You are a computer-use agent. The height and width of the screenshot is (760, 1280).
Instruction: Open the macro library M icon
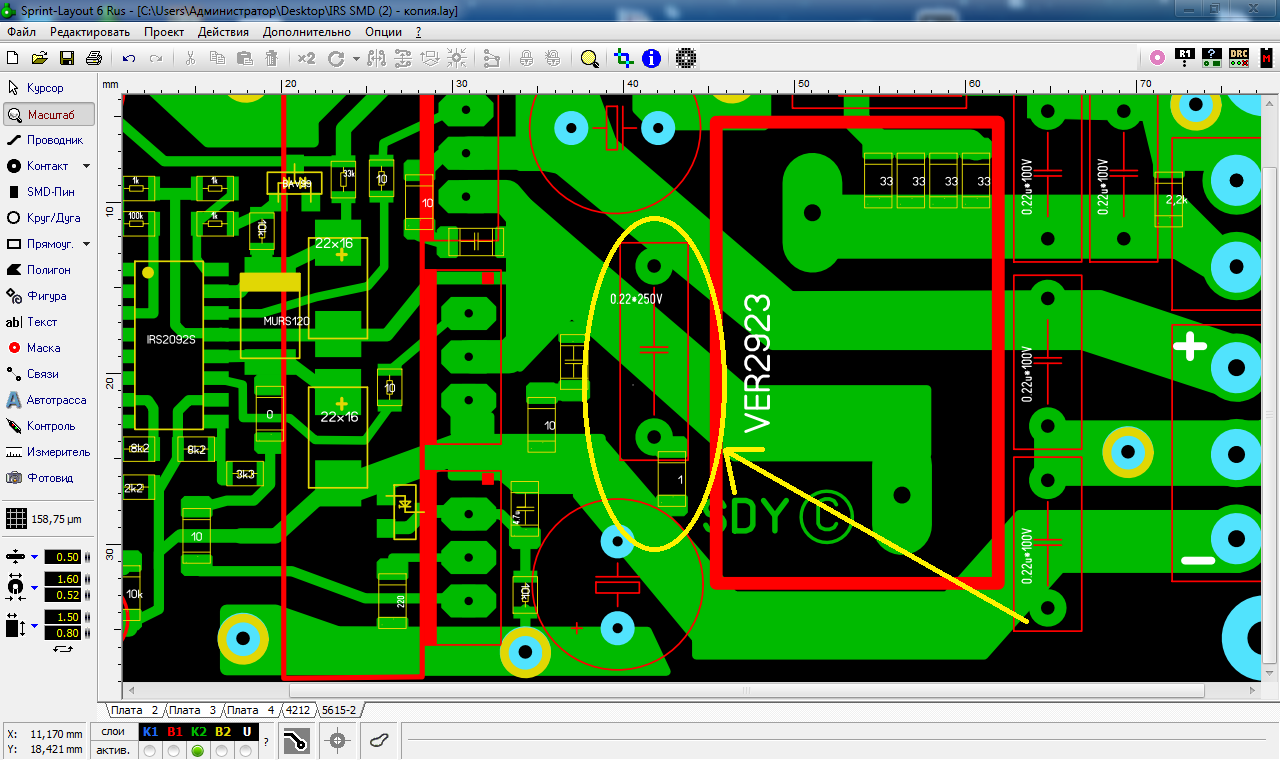point(1265,58)
